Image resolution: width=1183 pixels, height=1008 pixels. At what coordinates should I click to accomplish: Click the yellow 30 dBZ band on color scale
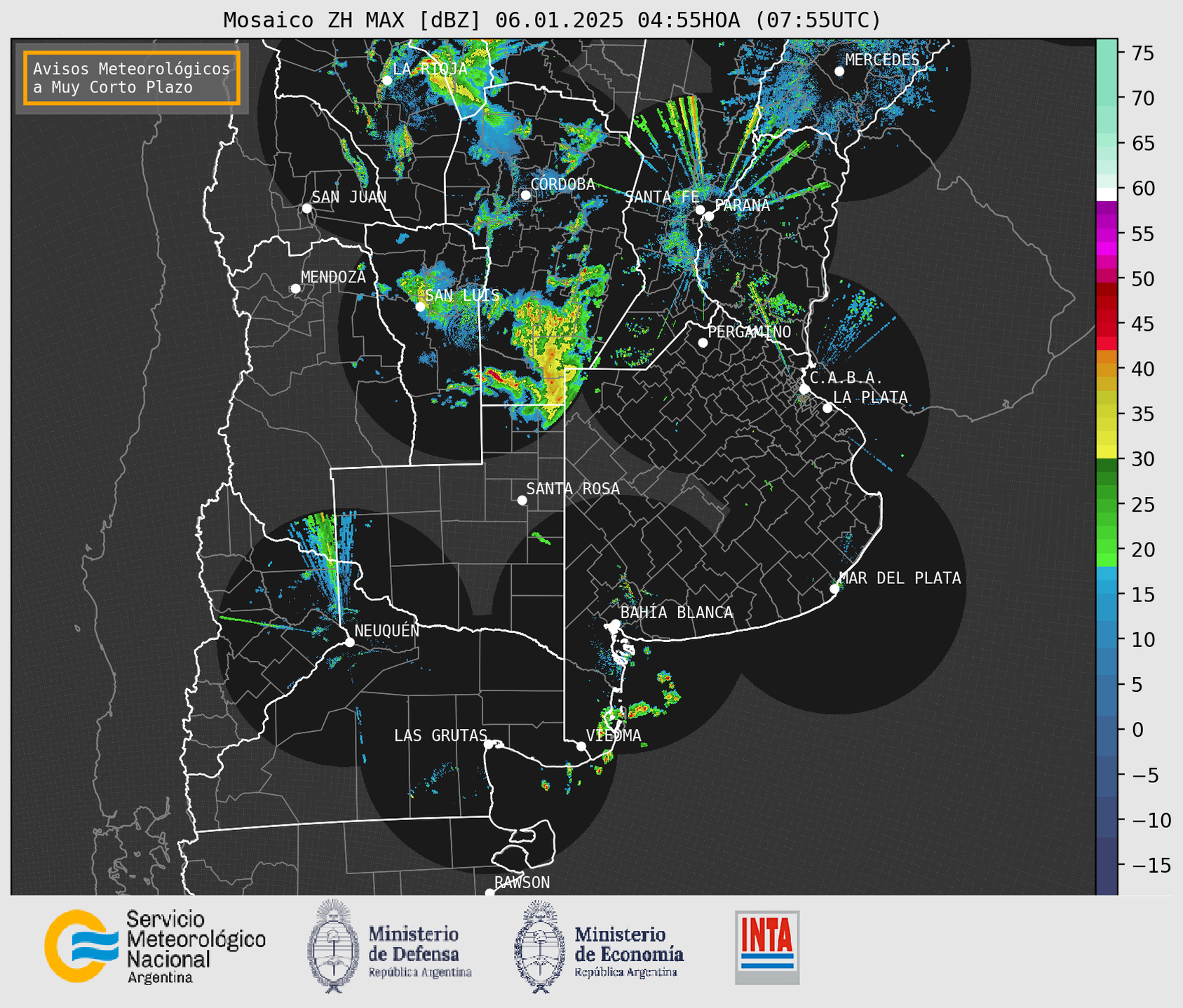(x=1106, y=453)
